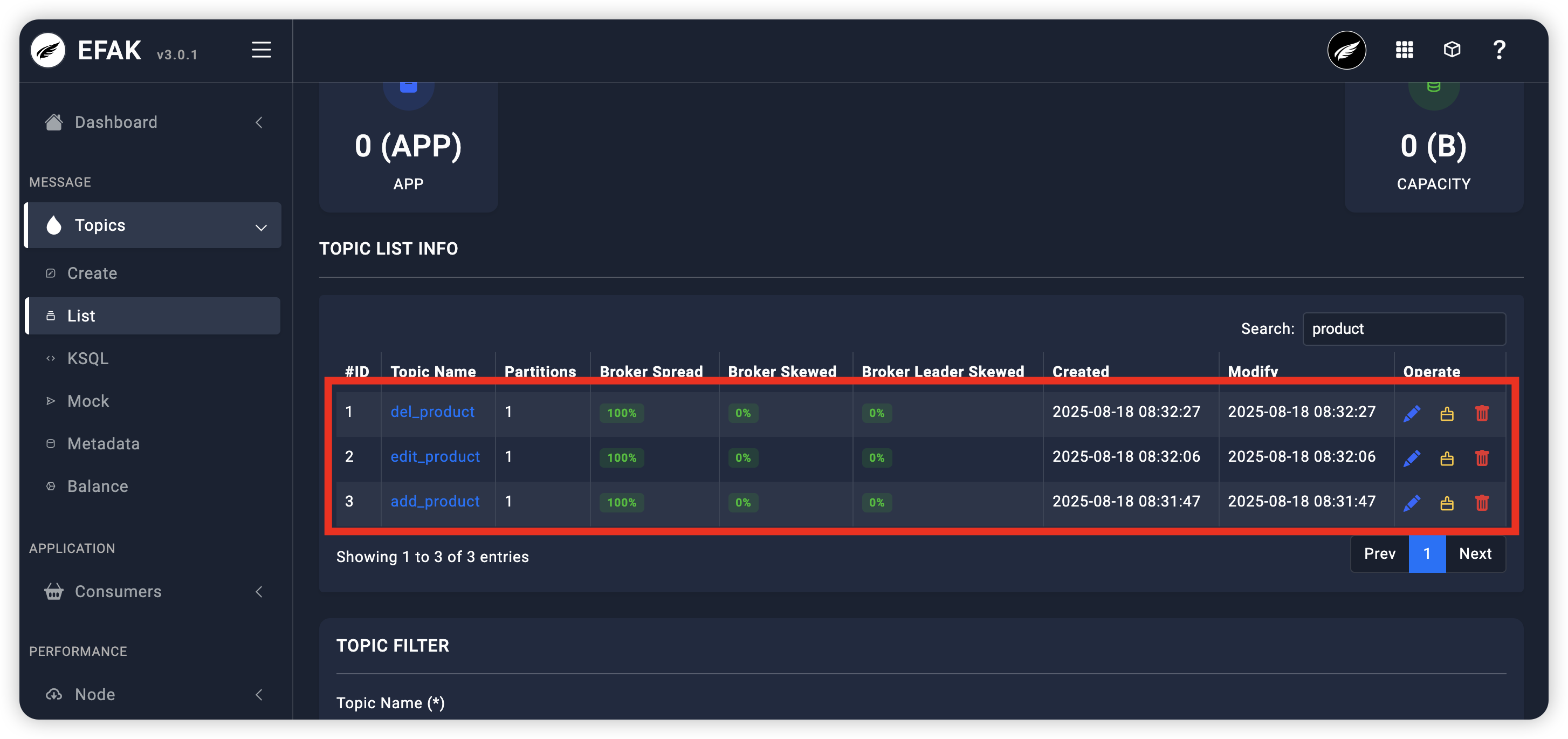Open the KSQL menu item
Viewport: 1568px width, 739px height.
[x=152, y=359]
